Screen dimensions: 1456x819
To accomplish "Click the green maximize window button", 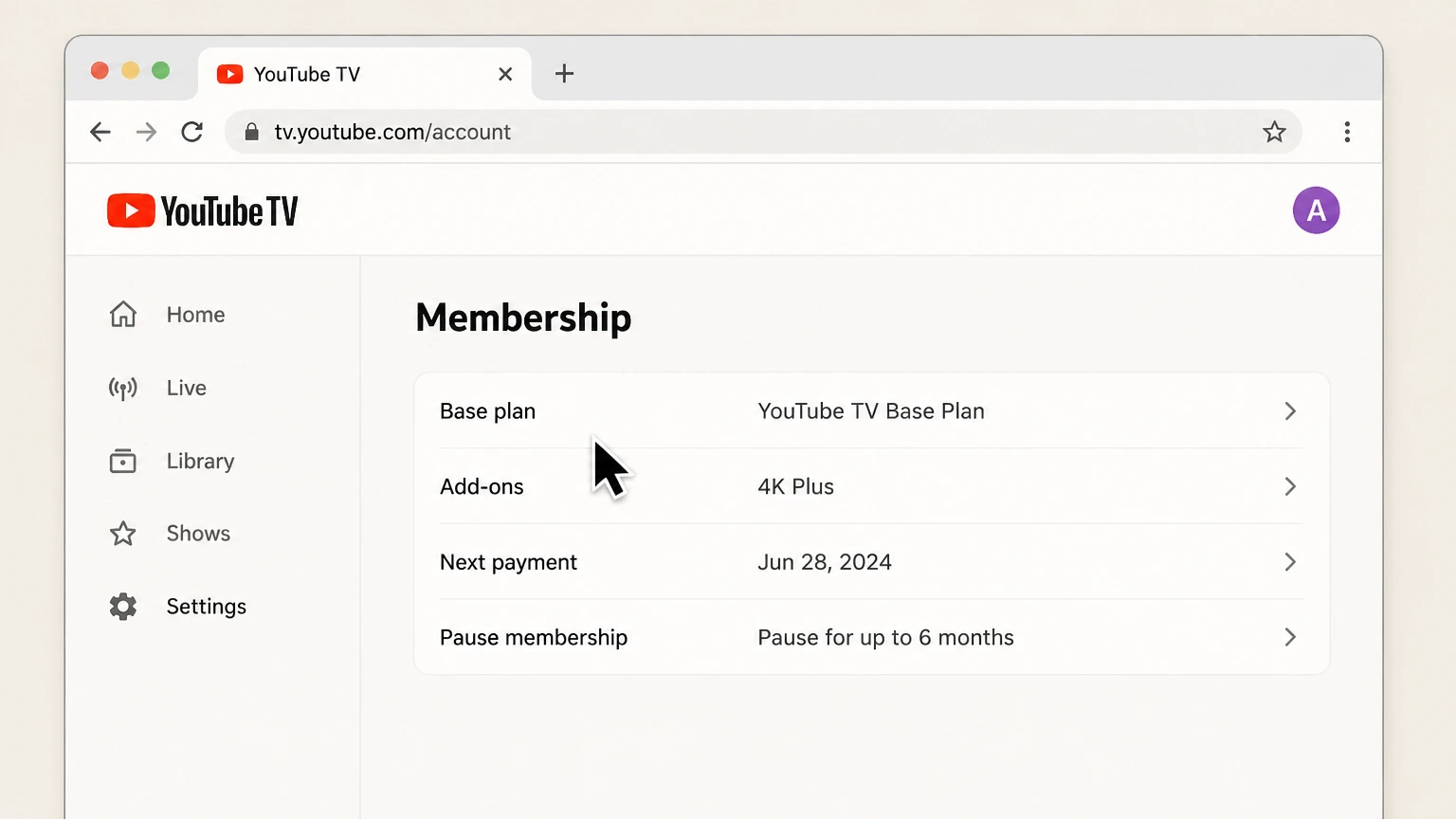I will (x=161, y=70).
